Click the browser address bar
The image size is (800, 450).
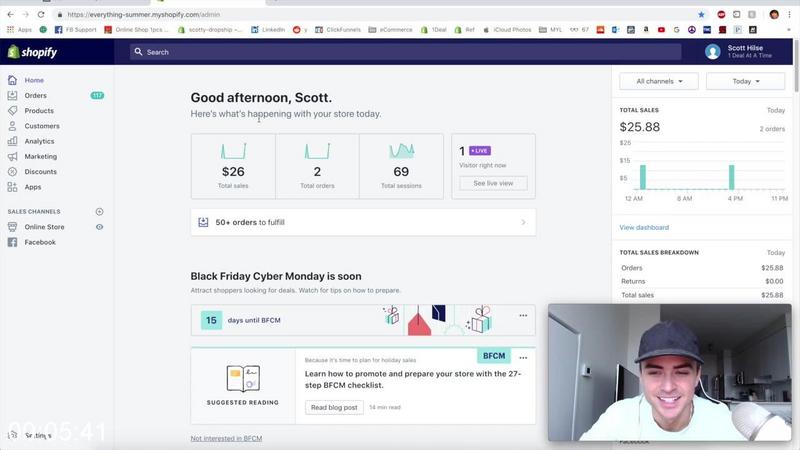375,14
